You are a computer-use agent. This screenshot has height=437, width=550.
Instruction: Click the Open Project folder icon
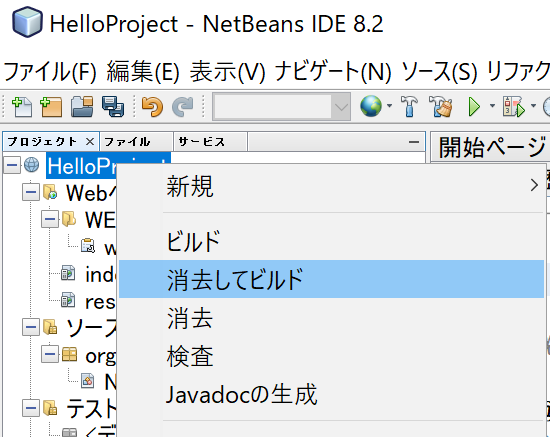click(82, 107)
